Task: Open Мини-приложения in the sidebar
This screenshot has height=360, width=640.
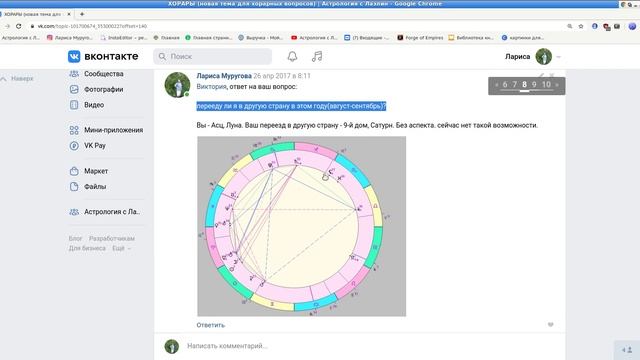Action: [113, 130]
